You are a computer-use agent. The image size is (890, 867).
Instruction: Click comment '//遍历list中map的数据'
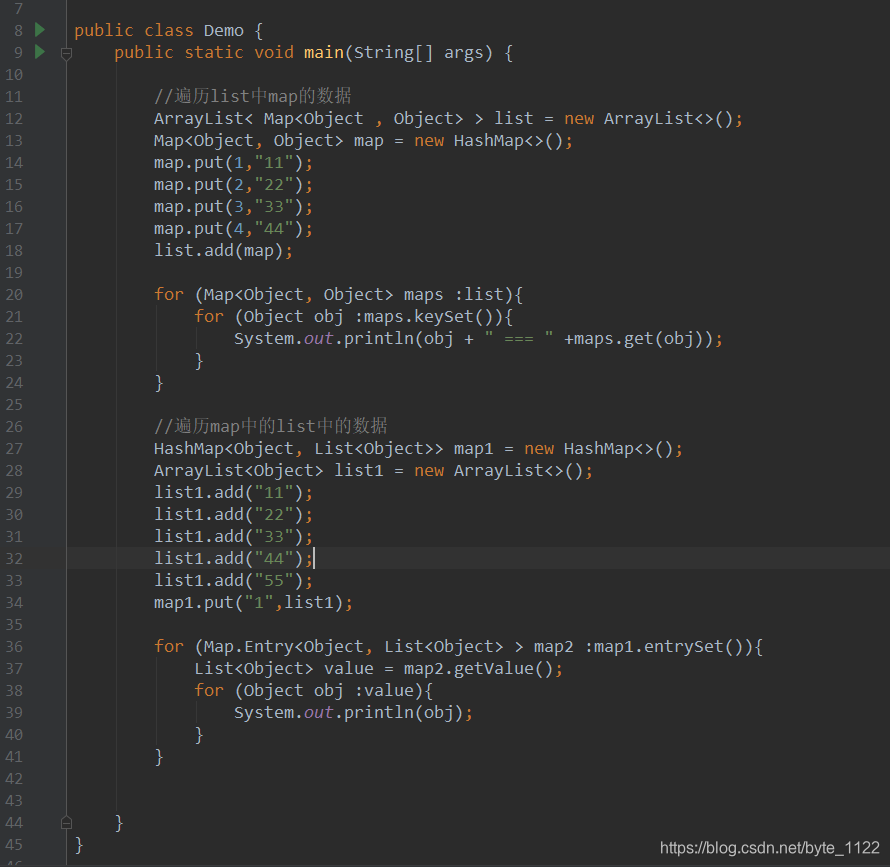[253, 96]
